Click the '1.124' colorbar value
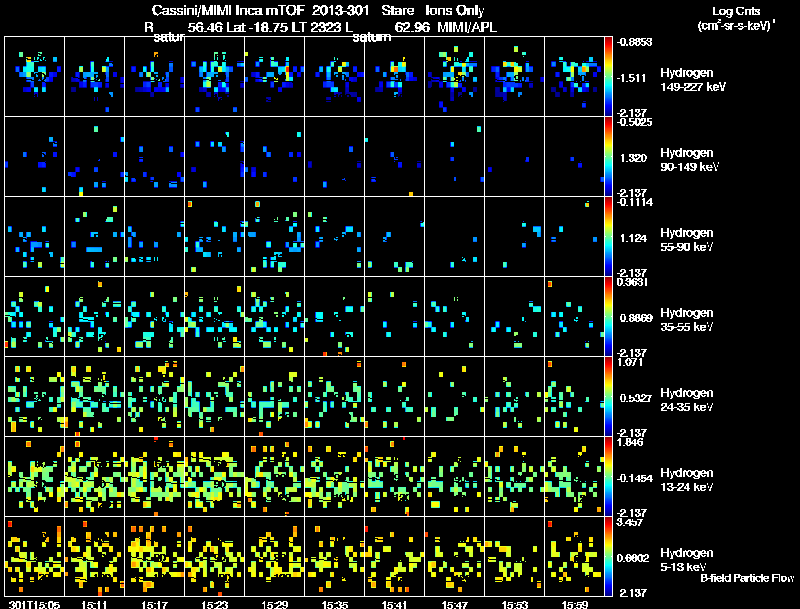This screenshot has height=609, width=800. (633, 238)
